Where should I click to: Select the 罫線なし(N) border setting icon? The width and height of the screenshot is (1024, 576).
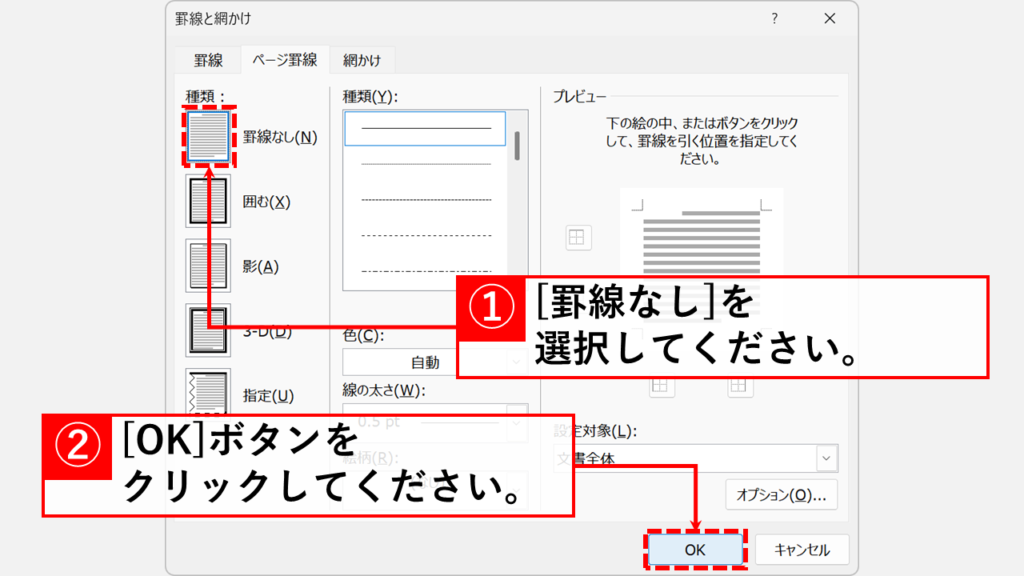pyautogui.click(x=208, y=136)
